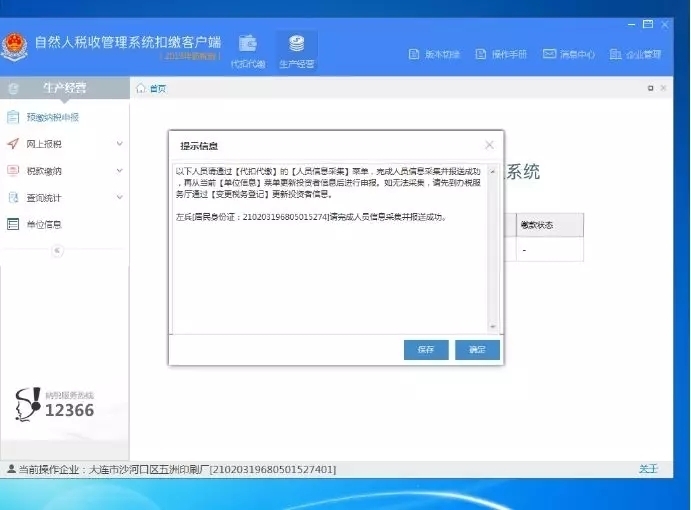Click the home icon beside 首页
Image resolution: width=691 pixels, height=510 pixels.
(x=141, y=89)
